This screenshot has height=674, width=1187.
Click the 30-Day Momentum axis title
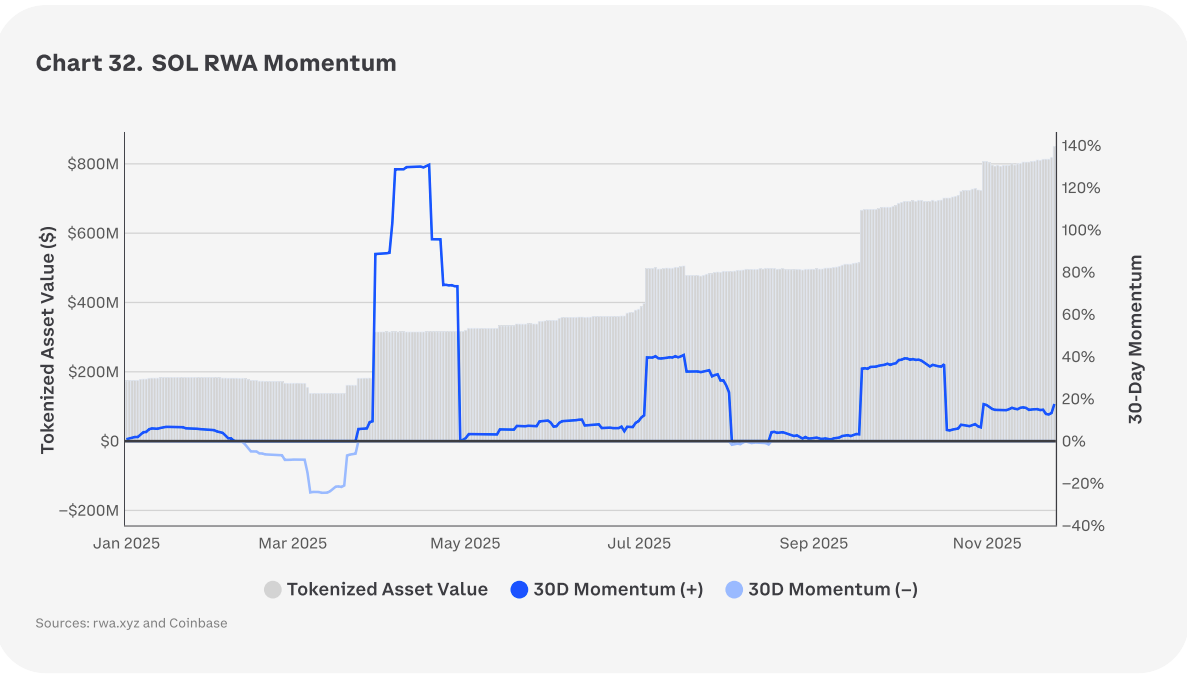(1136, 339)
